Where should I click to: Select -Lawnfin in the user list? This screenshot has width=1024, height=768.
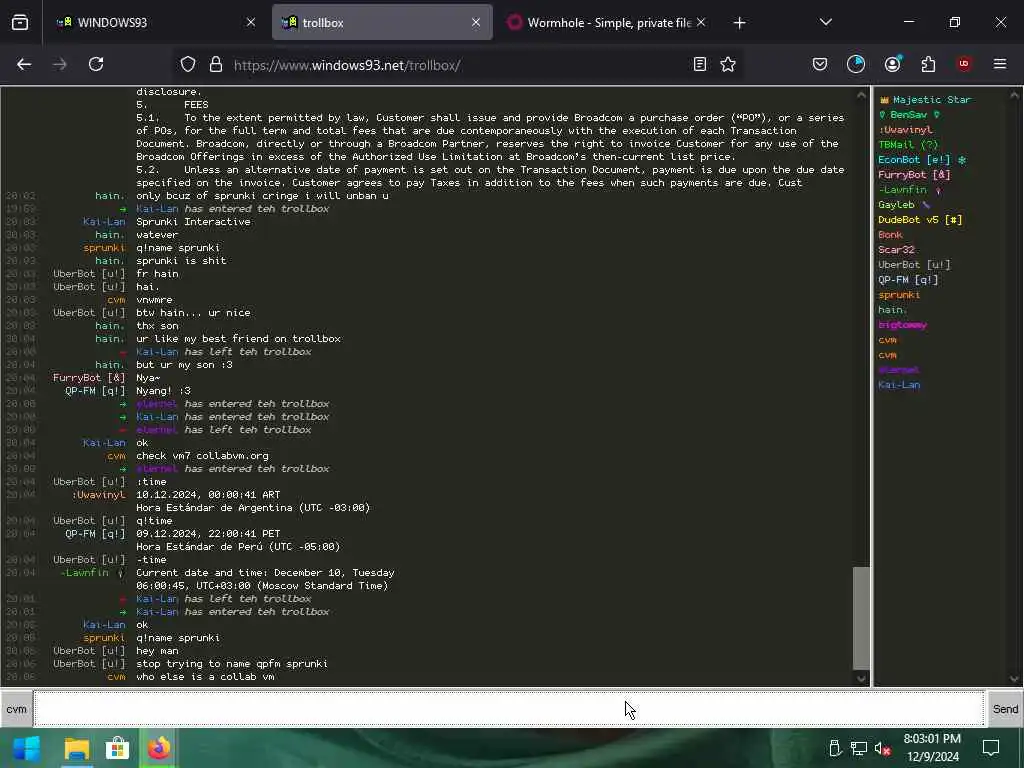click(x=910, y=189)
